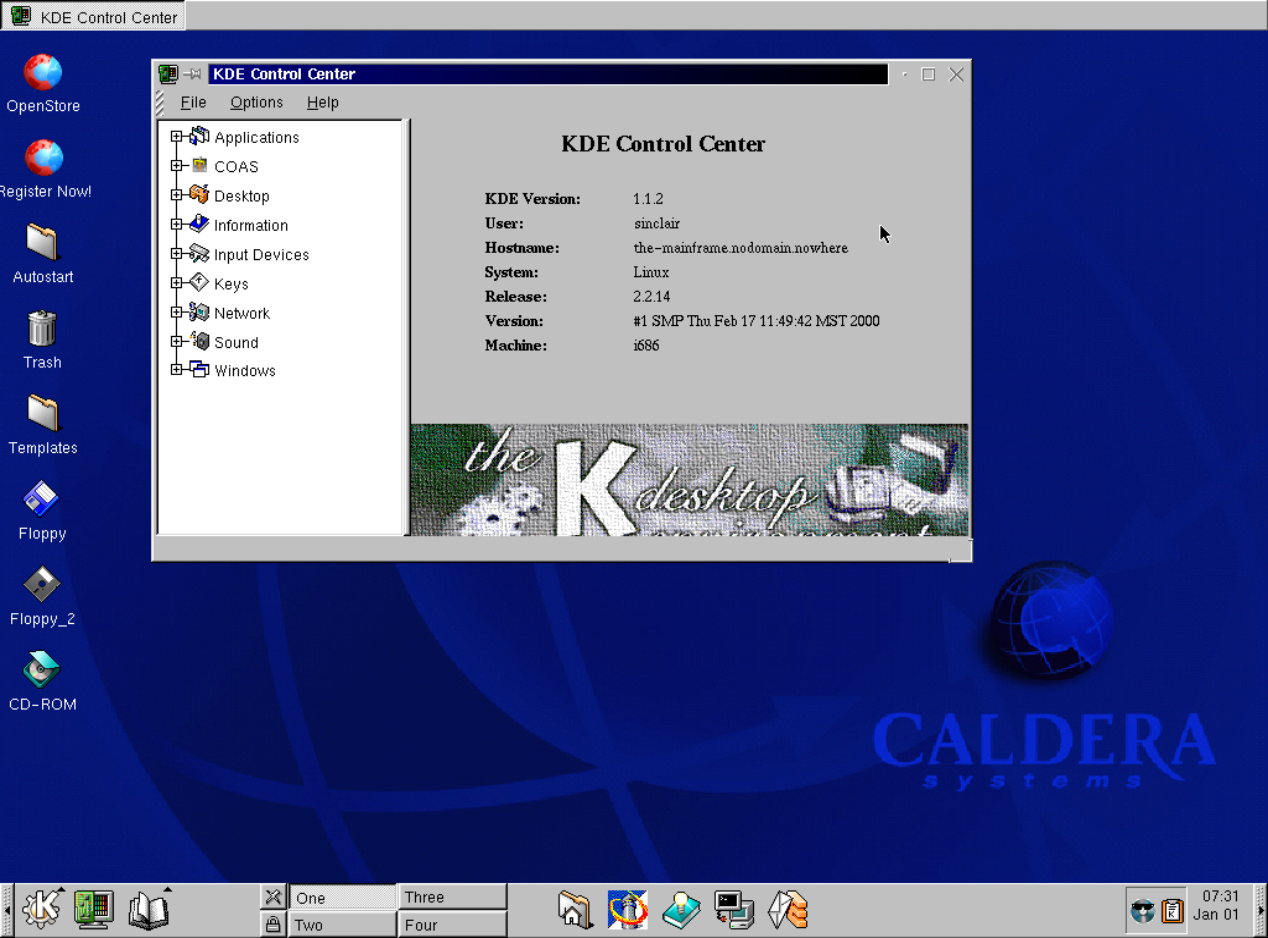Click the panel logout X button
1268x938 pixels.
(272, 896)
